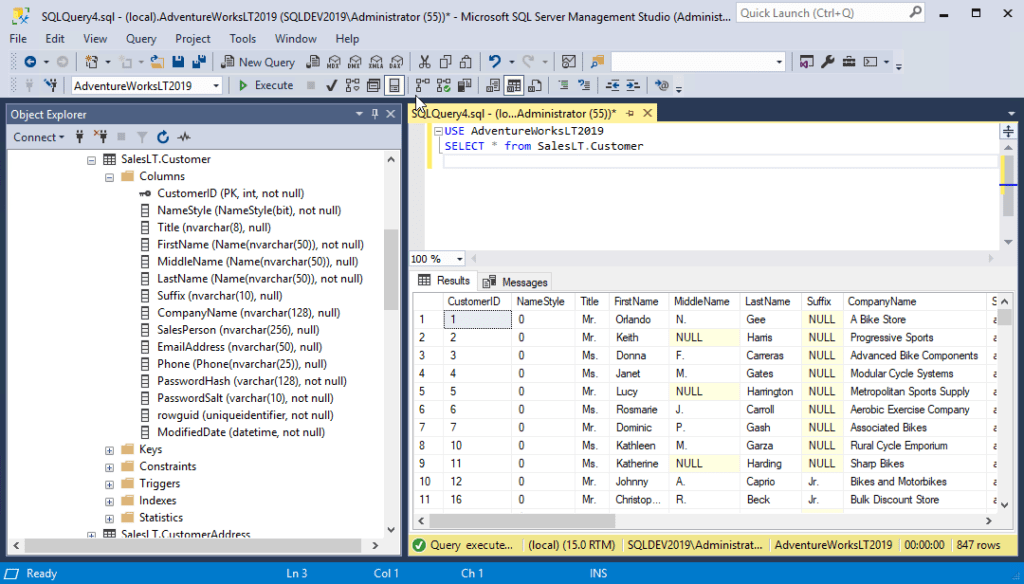Switch output to Results to File
Screen dimensions: 1024x584
pos(535,86)
